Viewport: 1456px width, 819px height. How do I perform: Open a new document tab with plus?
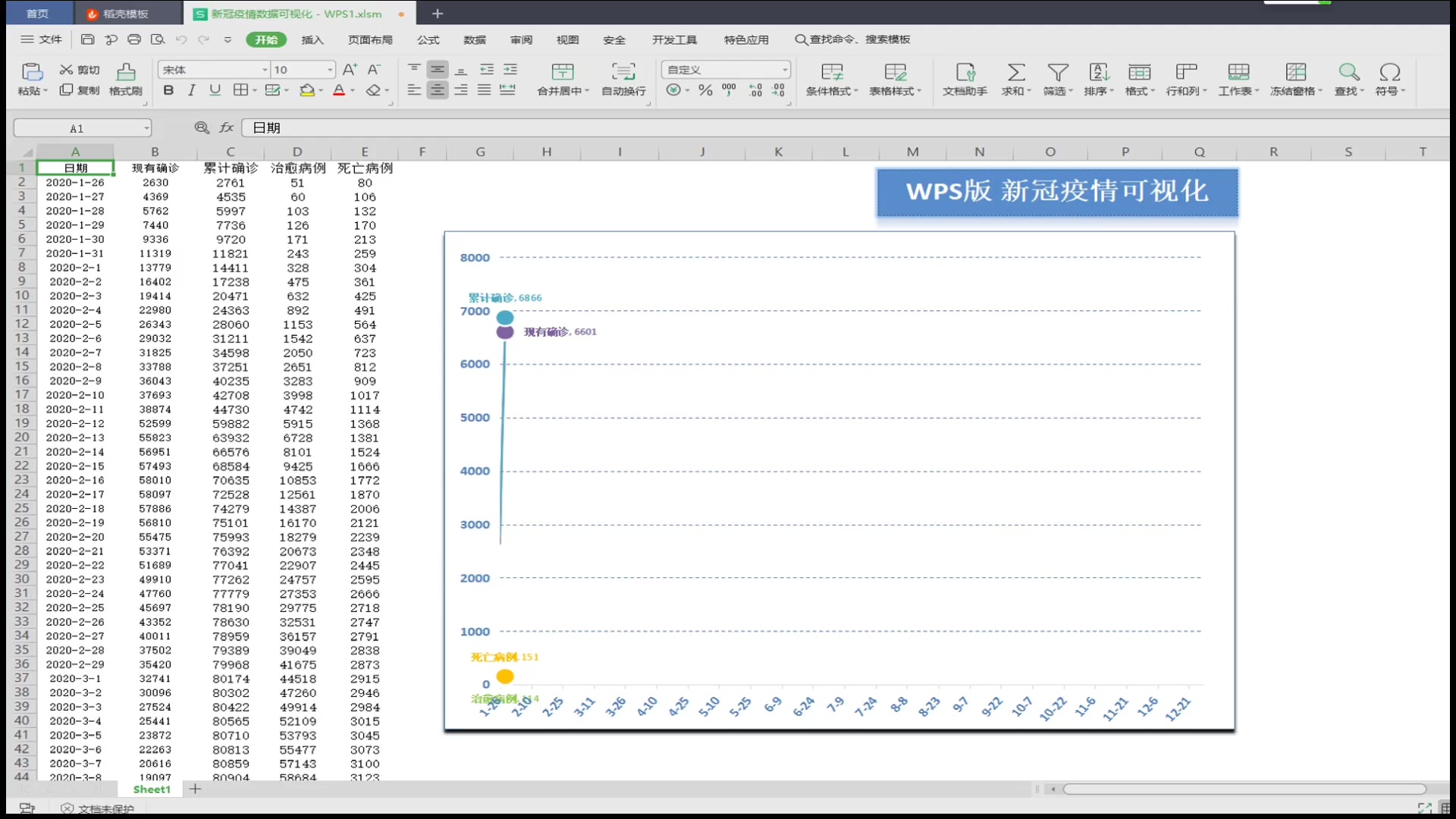click(x=438, y=14)
